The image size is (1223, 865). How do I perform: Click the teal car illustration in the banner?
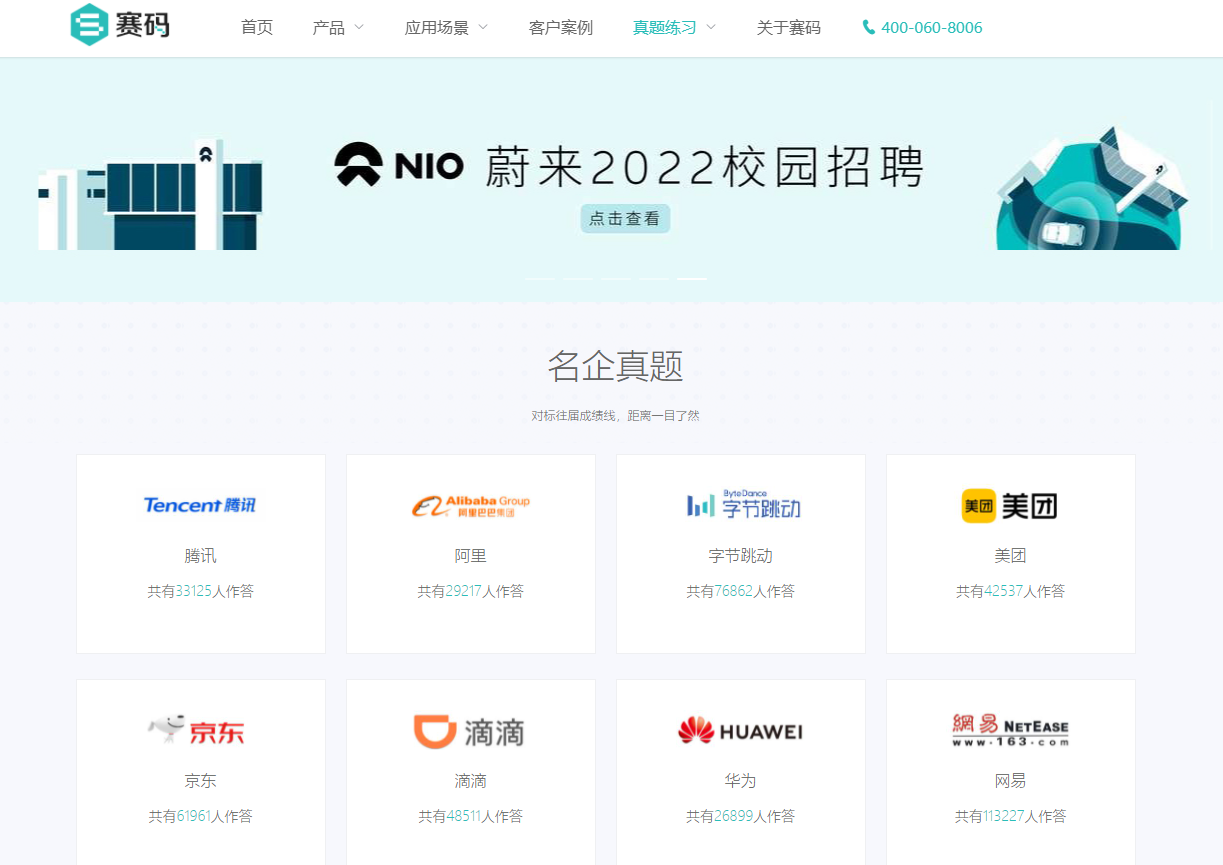[1092, 190]
